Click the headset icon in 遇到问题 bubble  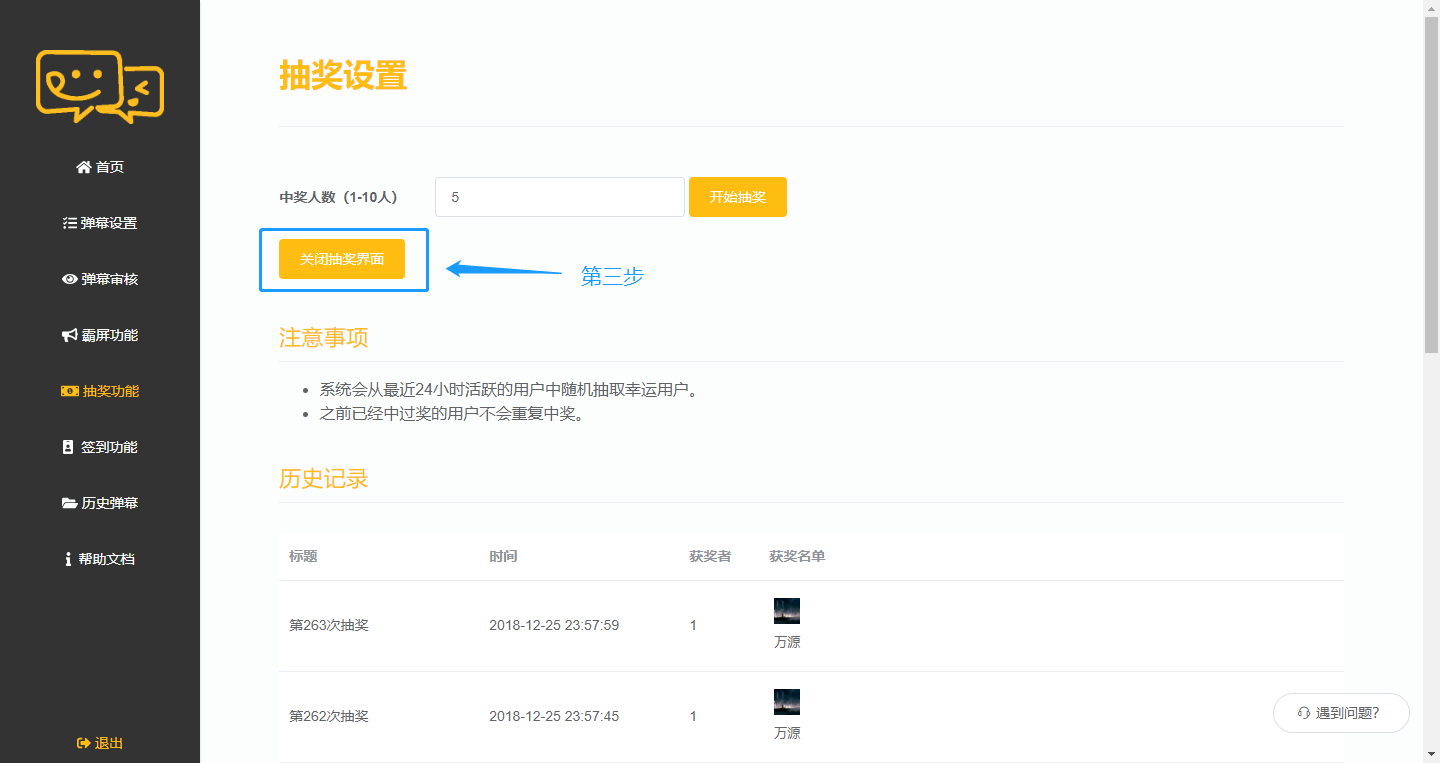[x=1304, y=713]
